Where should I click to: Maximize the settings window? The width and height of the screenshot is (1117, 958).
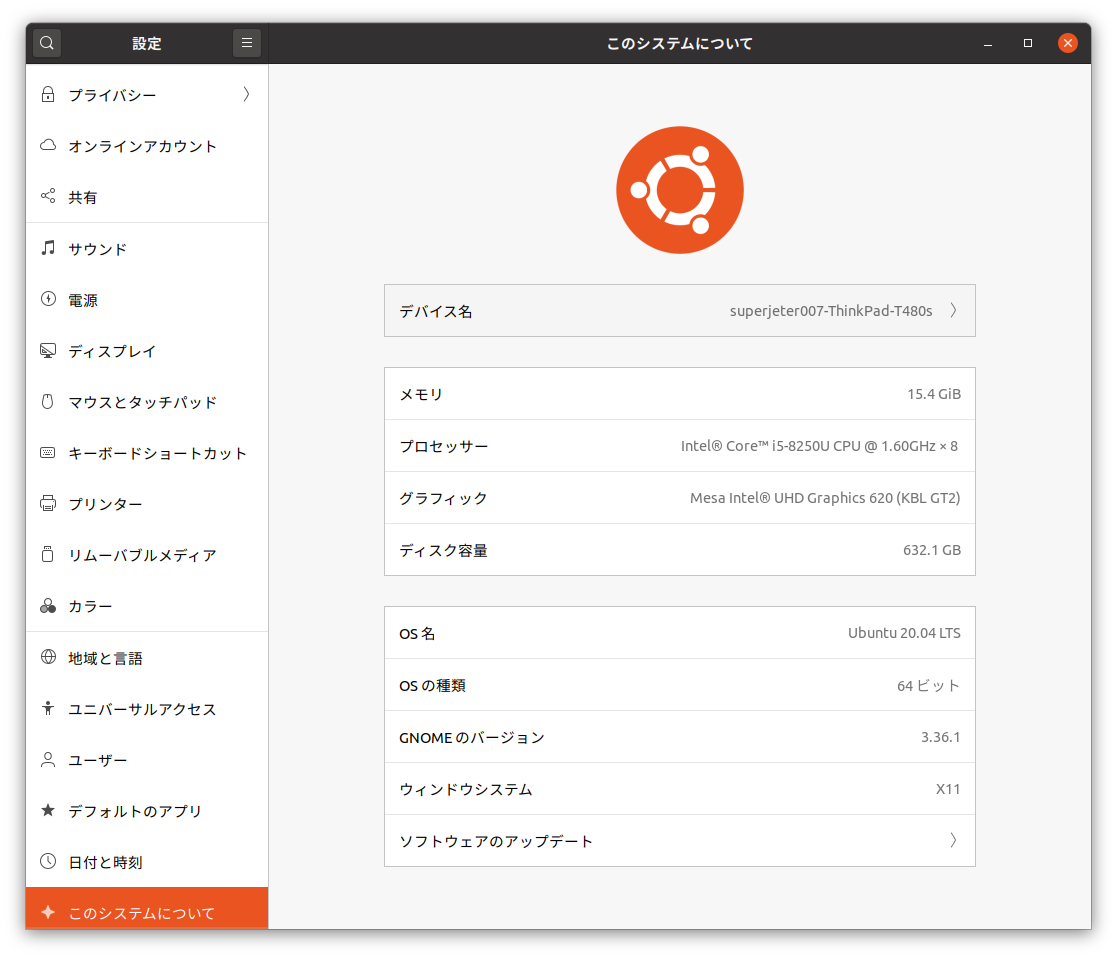point(1027,43)
